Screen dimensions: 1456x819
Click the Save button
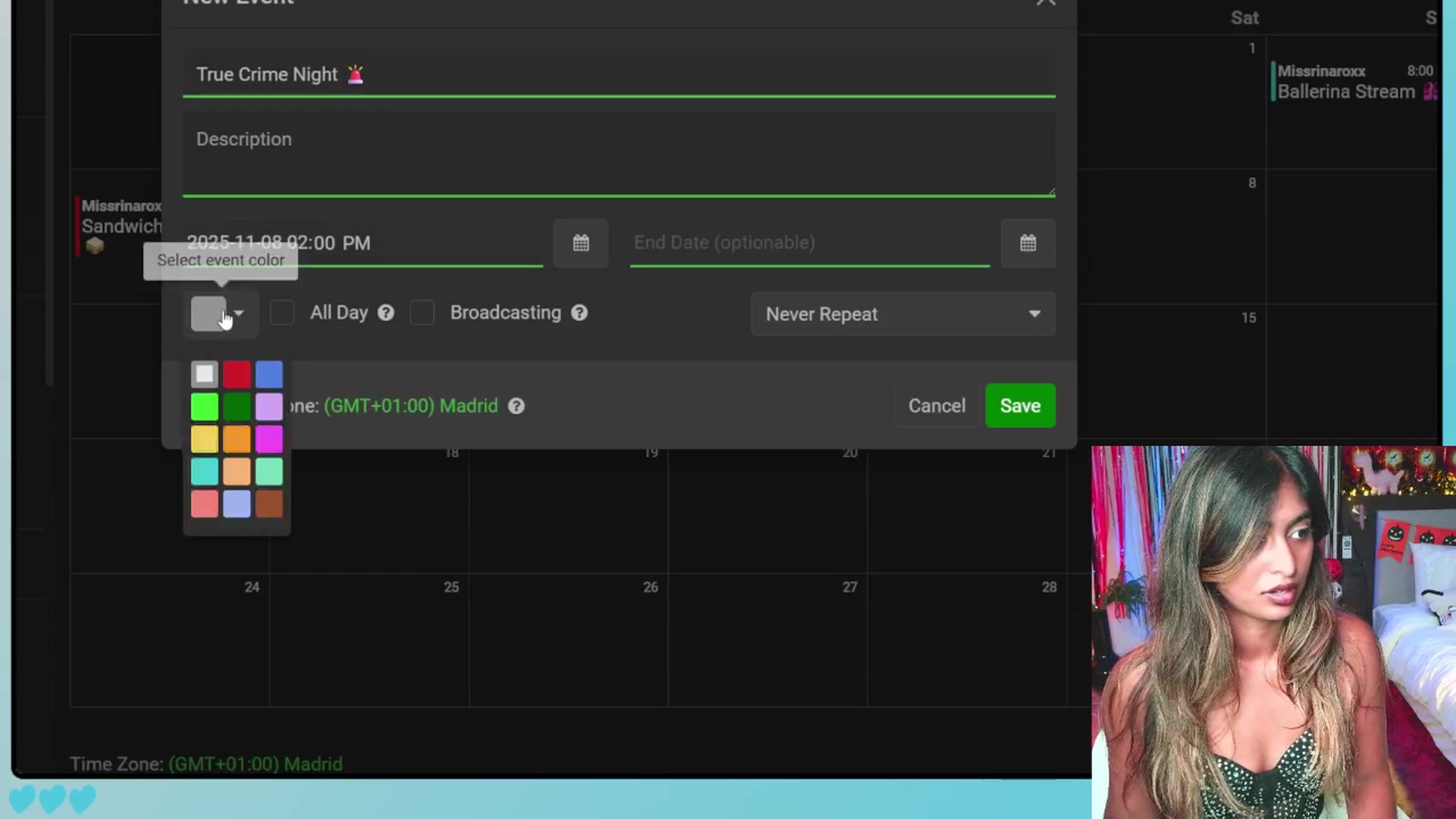[1020, 406]
